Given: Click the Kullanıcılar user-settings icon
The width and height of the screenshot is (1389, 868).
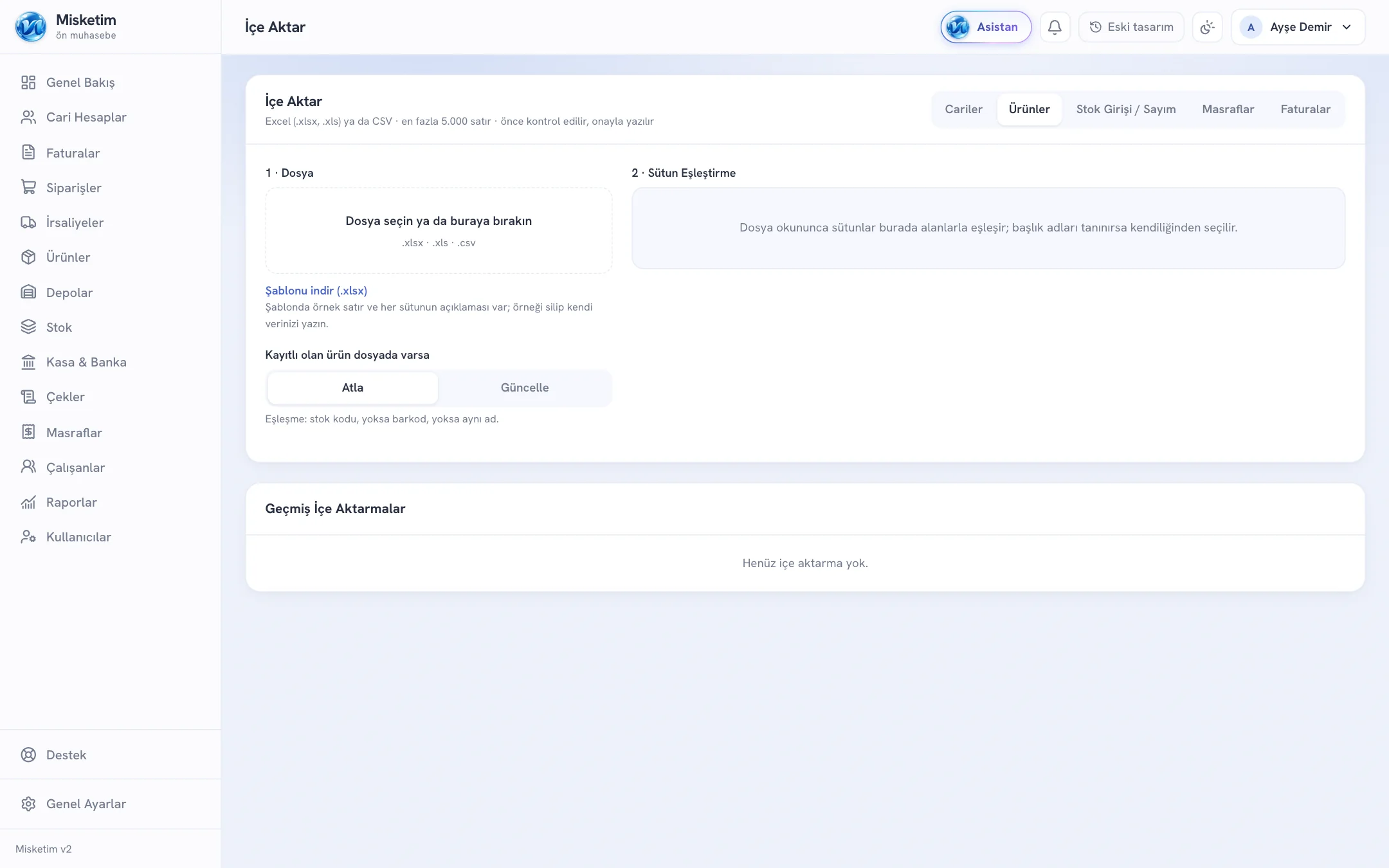Looking at the screenshot, I should (x=28, y=537).
